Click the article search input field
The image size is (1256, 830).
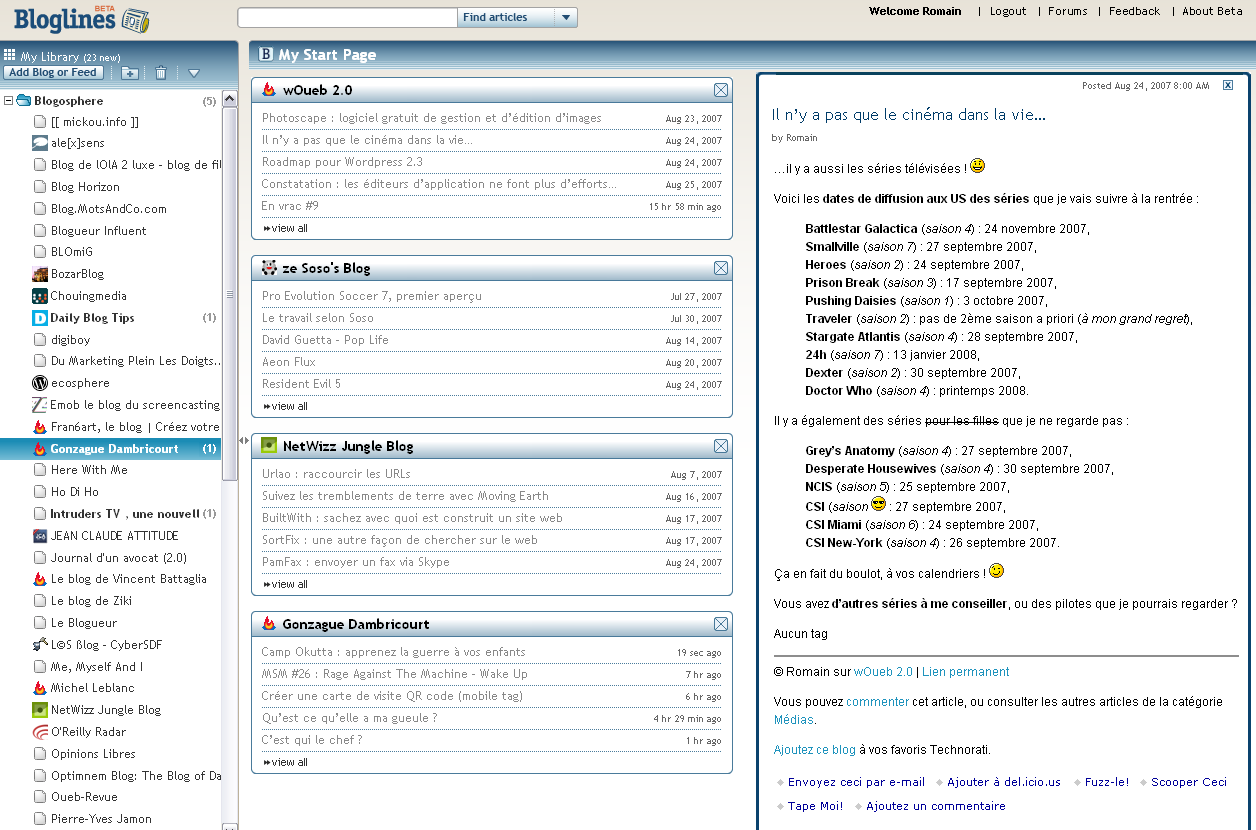[347, 18]
